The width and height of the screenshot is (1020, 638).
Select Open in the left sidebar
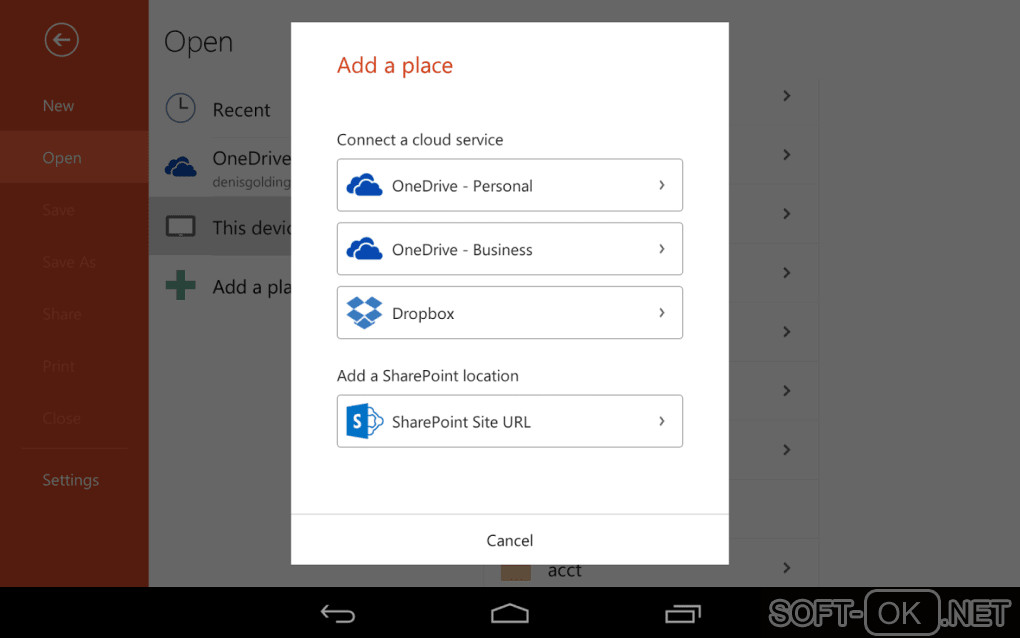click(74, 157)
